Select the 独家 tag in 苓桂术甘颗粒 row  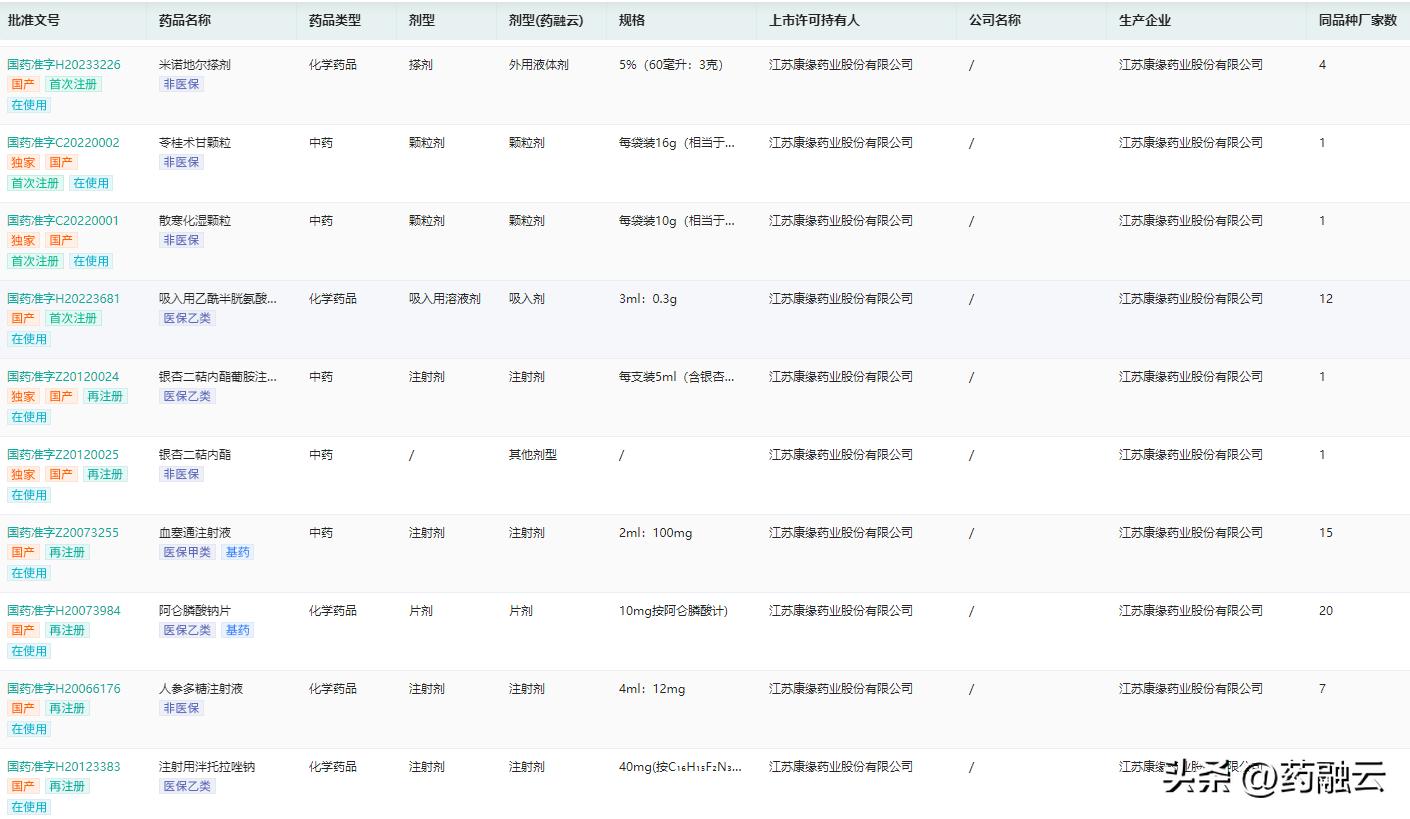[22, 161]
